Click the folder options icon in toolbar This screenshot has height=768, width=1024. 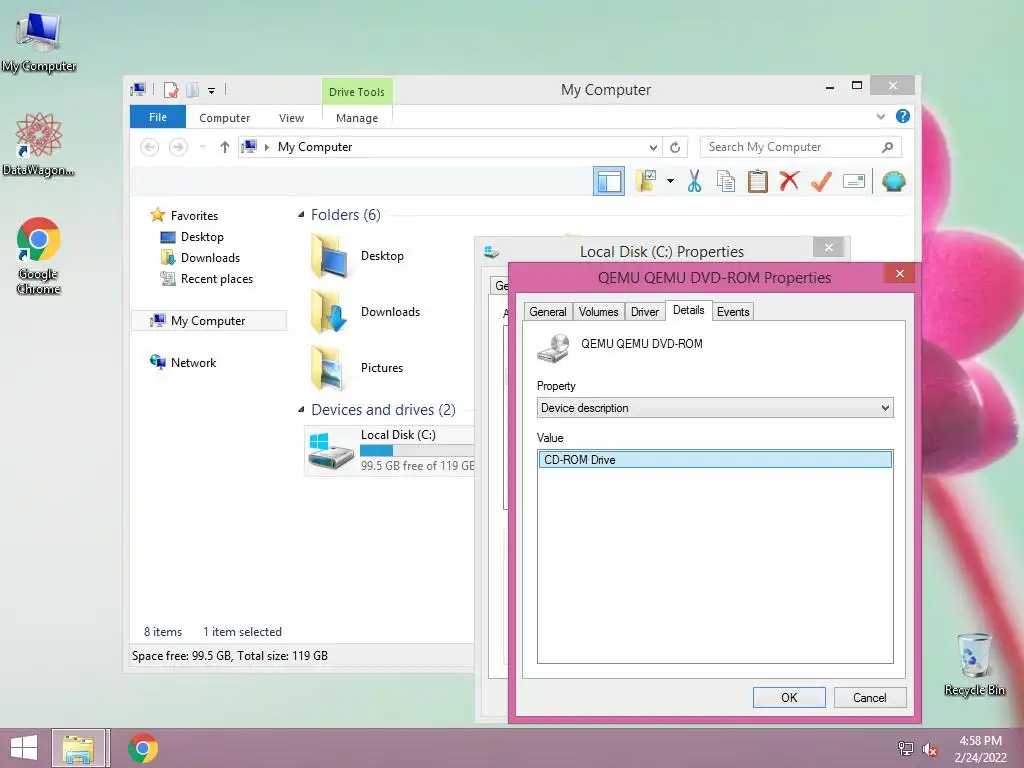click(647, 181)
